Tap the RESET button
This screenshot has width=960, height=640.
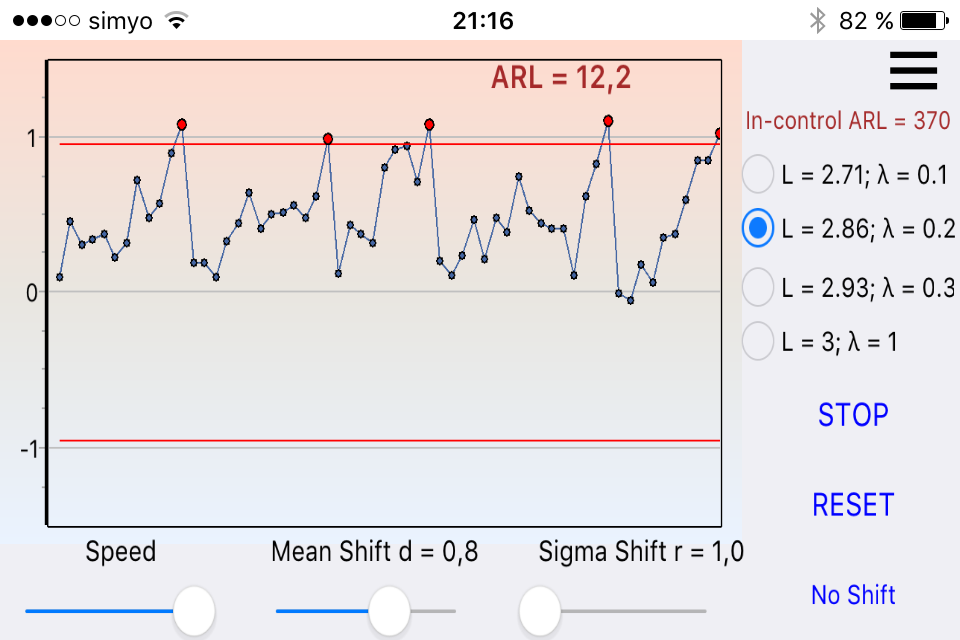[853, 505]
